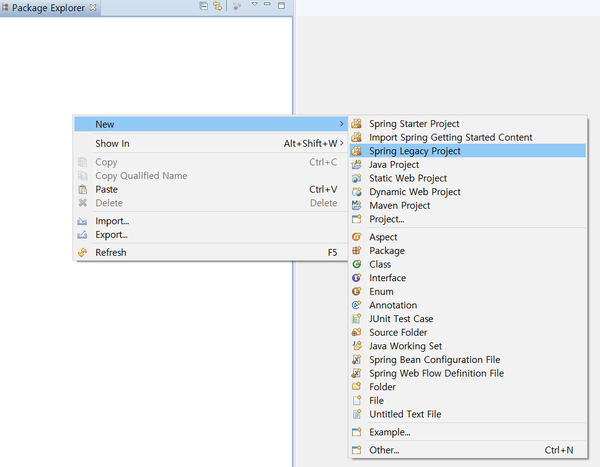Choose Paste from context menu
This screenshot has height=467, width=600.
click(210, 189)
